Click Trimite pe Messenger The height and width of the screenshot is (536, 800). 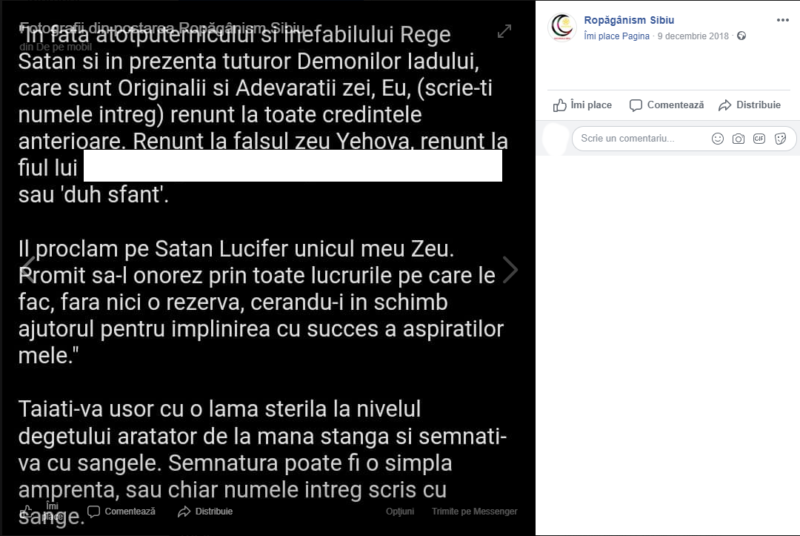pos(474,511)
